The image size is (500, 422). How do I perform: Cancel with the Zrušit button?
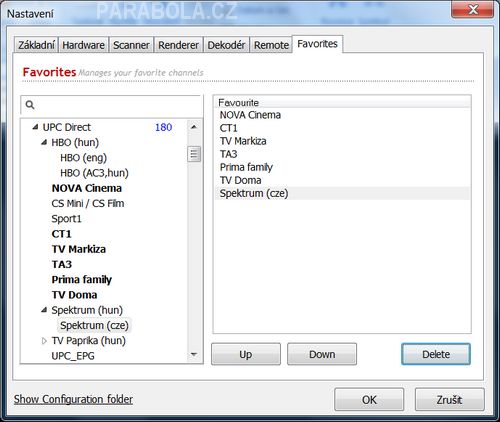[449, 399]
